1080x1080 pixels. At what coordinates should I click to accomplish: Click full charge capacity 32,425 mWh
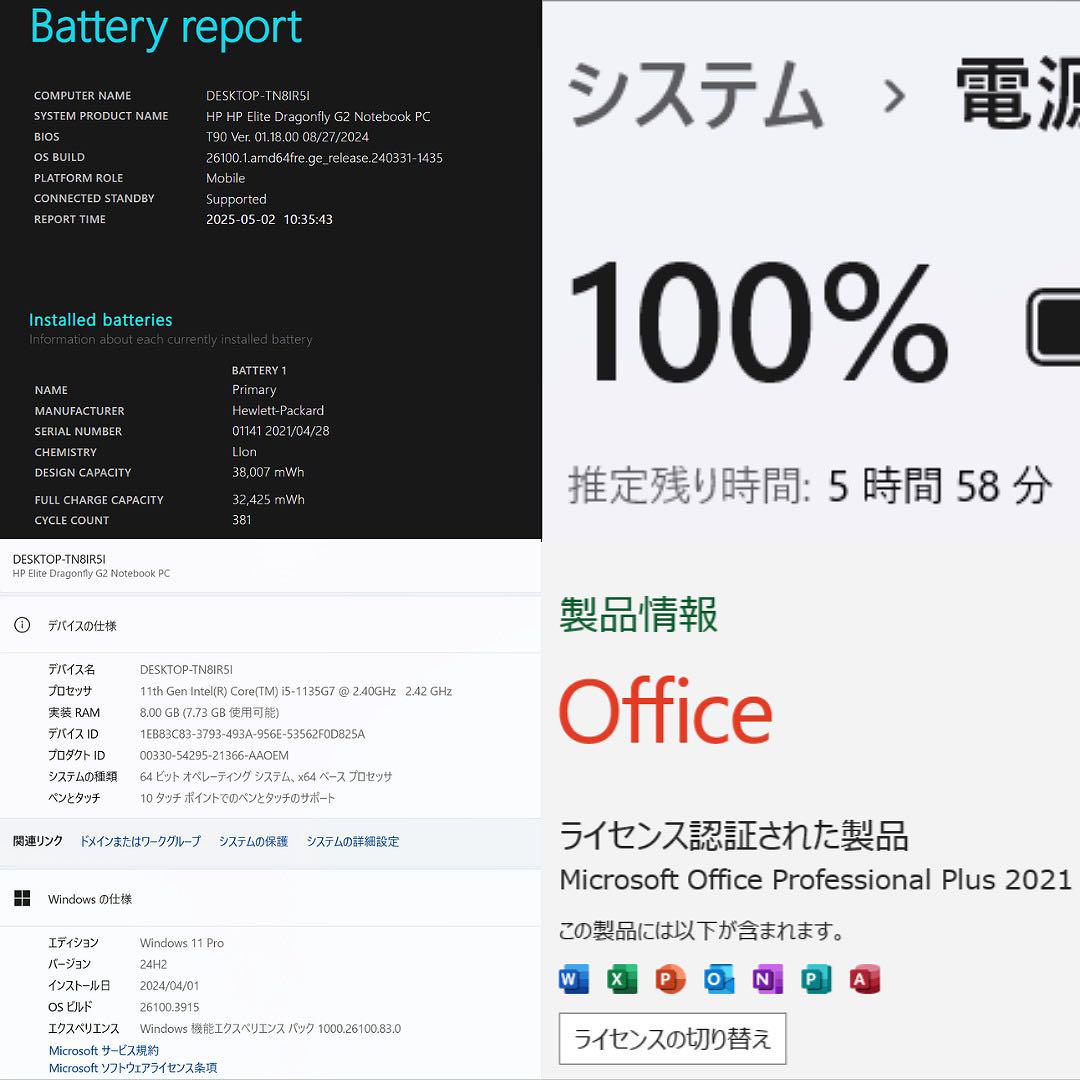tap(268, 499)
